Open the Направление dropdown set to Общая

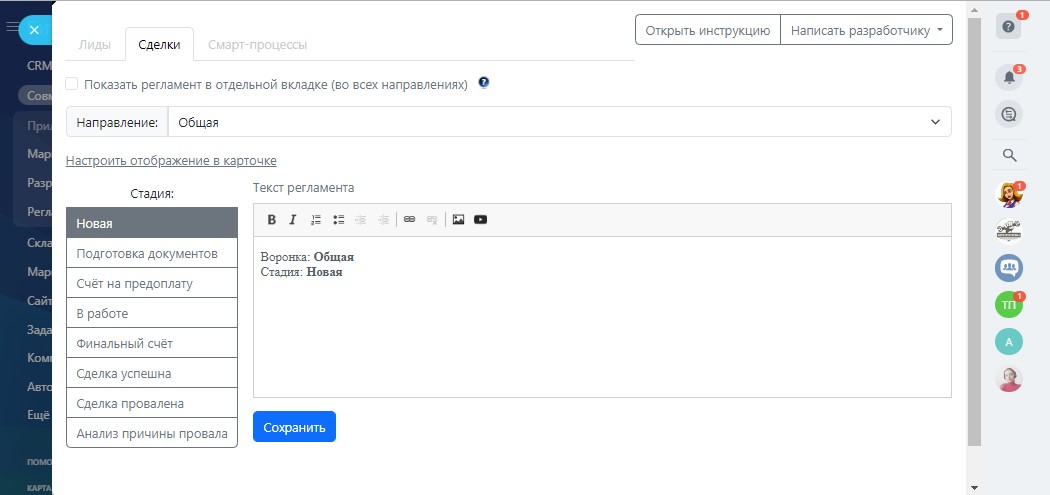[559, 122]
